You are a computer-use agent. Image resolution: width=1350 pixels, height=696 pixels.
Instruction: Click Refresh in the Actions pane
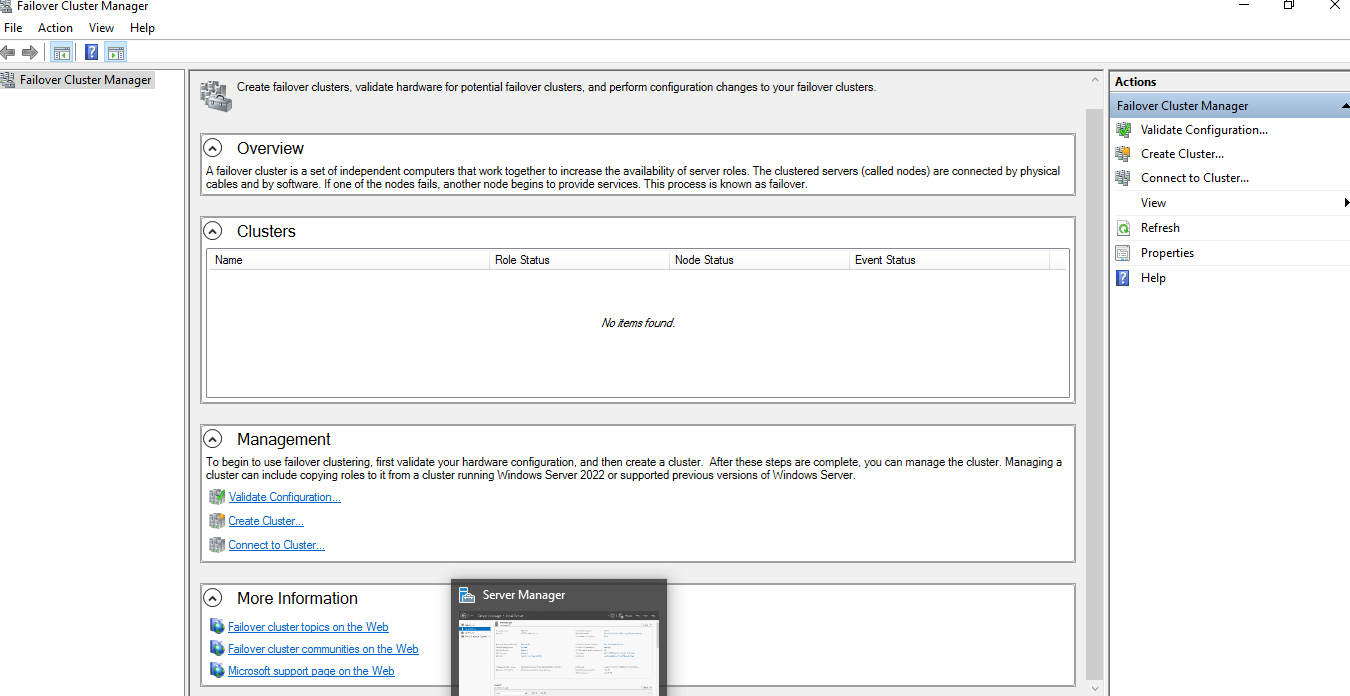point(1160,228)
